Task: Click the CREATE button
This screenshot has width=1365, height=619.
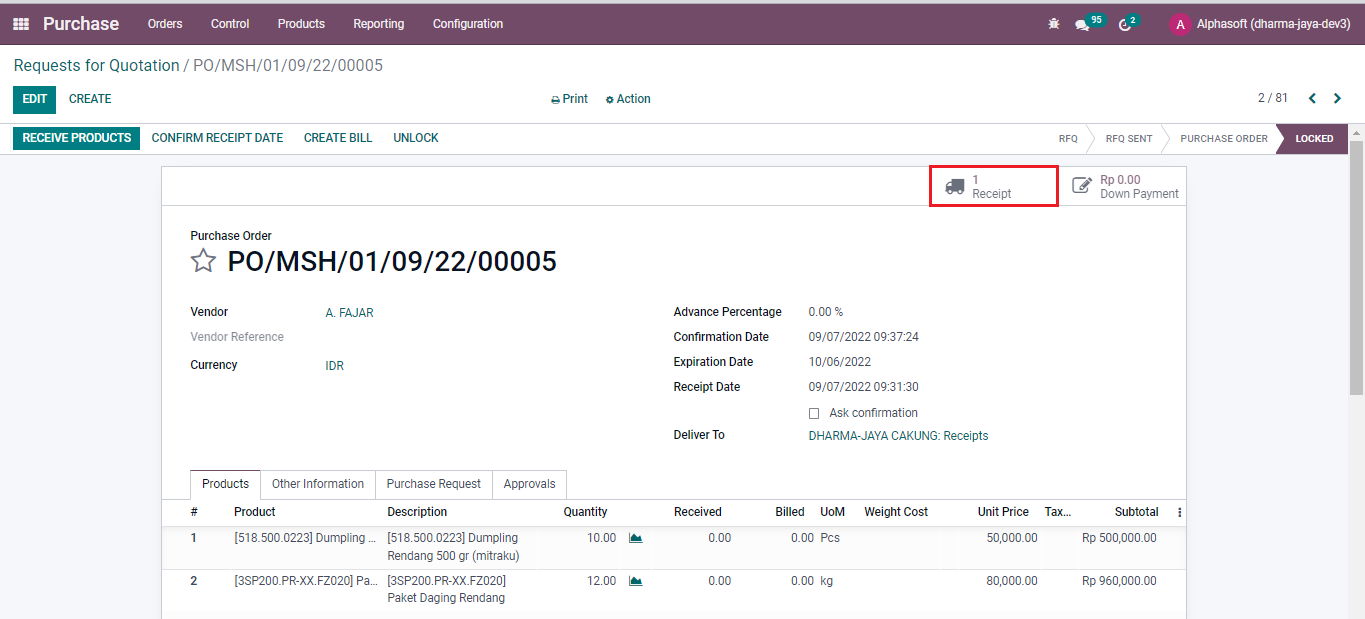Action: coord(90,99)
